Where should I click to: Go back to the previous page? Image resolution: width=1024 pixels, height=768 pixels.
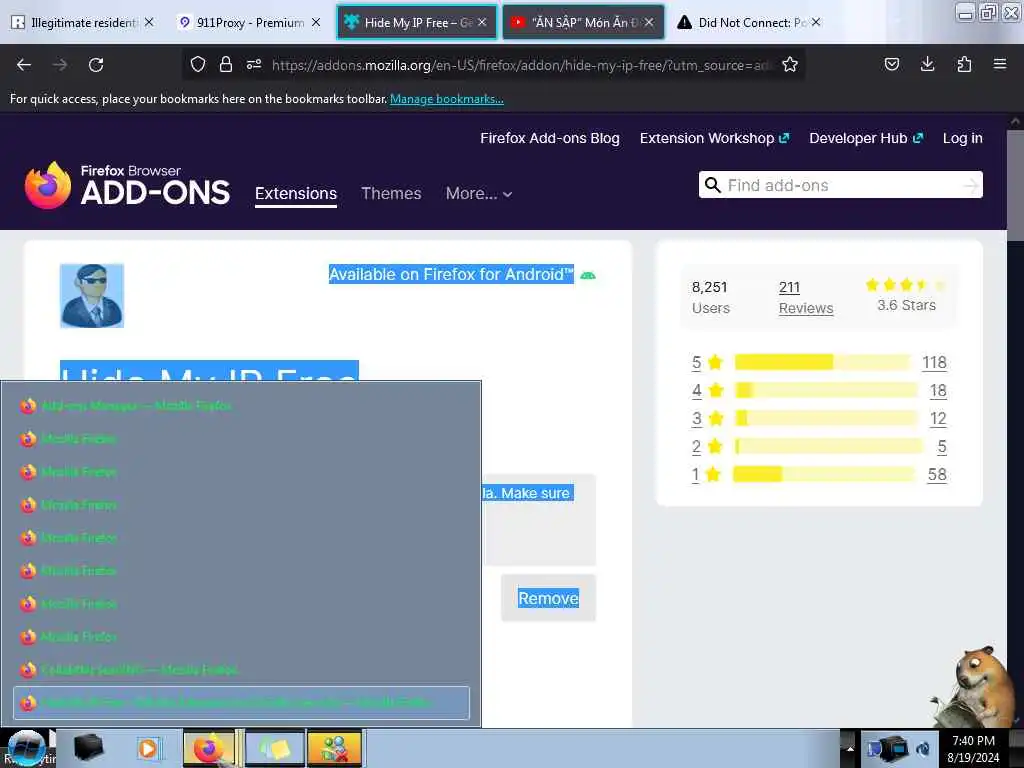pyautogui.click(x=24, y=65)
